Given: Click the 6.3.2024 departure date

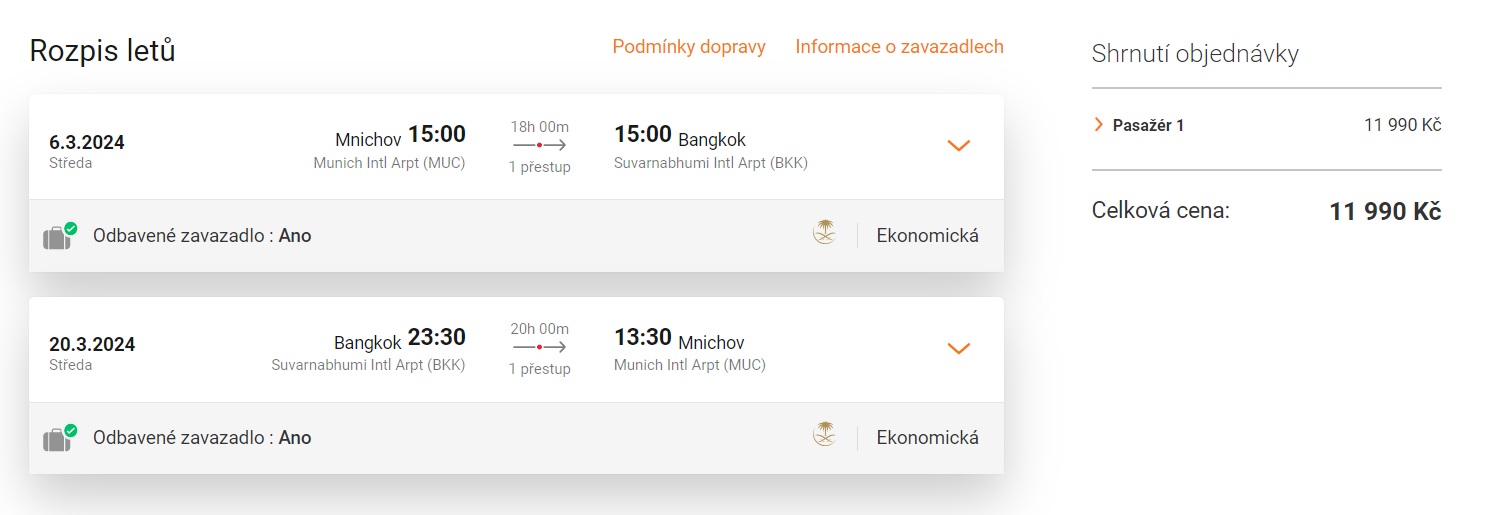Looking at the screenshot, I should pos(87,142).
